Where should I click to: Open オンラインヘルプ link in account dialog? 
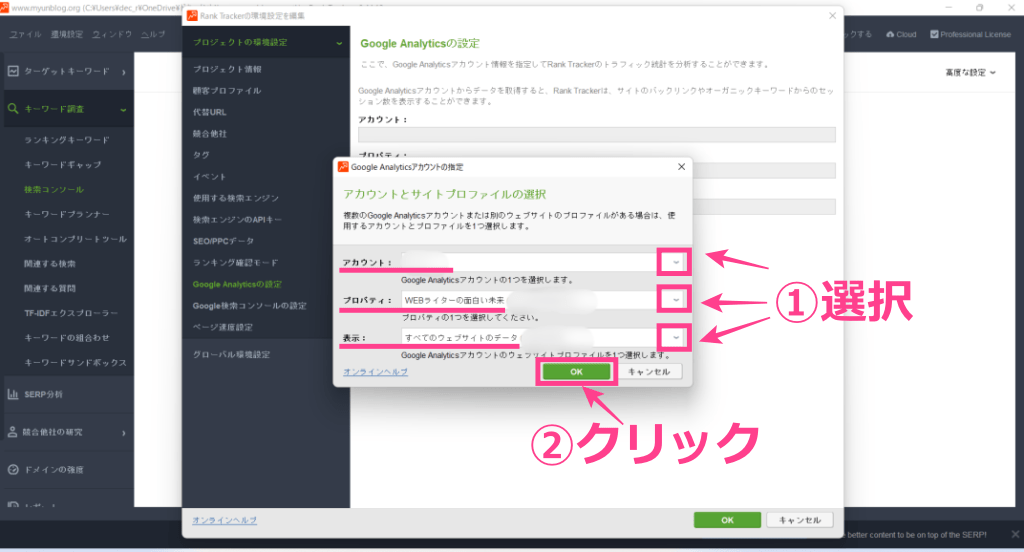click(376, 372)
